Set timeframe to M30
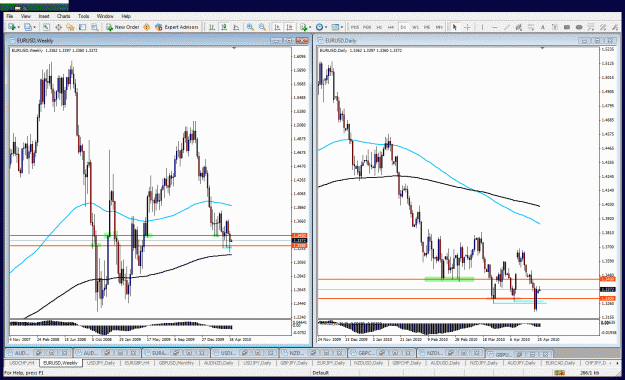This screenshot has width=625, height=380. (x=367, y=27)
